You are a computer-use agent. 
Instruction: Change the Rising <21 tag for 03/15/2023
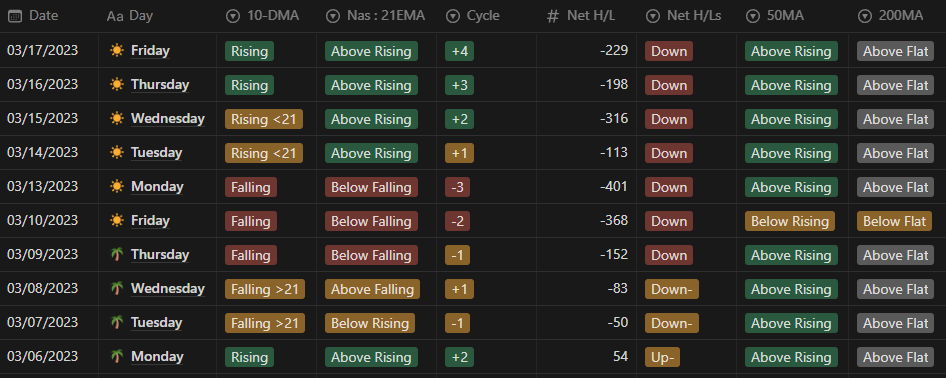(264, 119)
